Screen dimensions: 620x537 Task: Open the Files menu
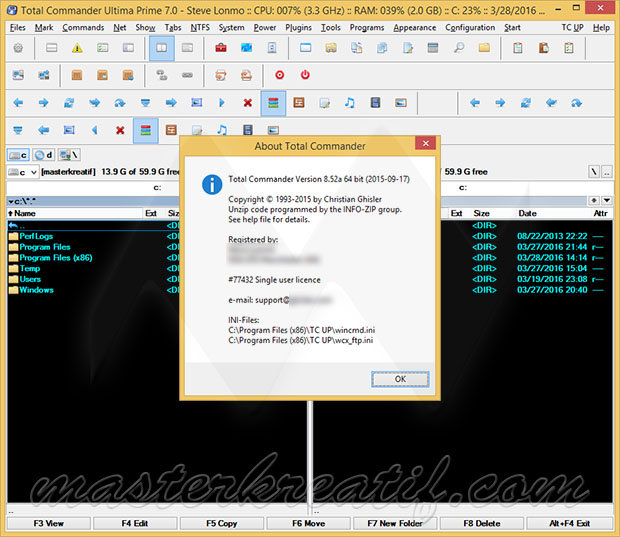point(17,27)
